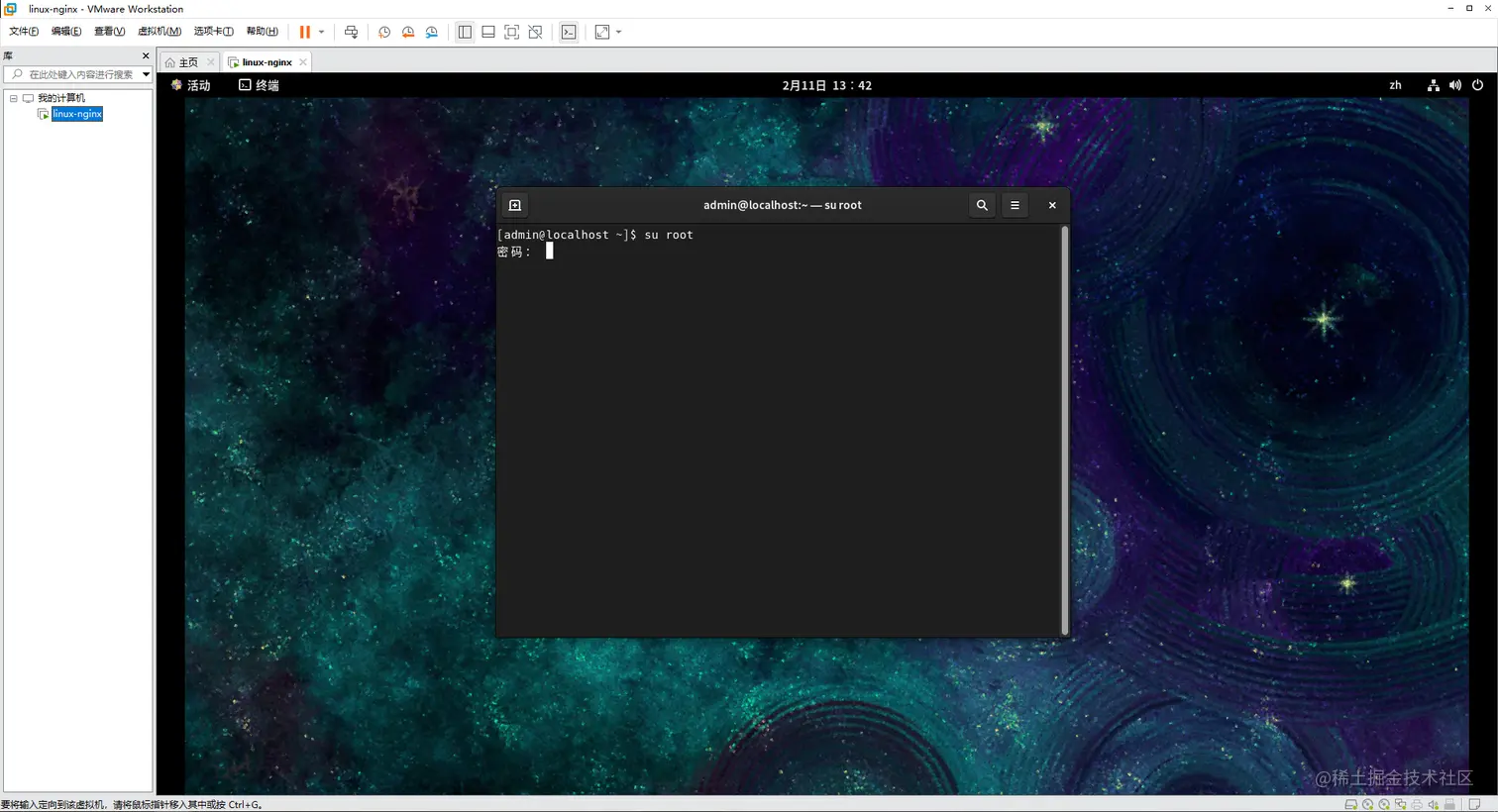The image size is (1498, 812).
Task: Open the library search dropdown arrow
Action: tap(146, 74)
